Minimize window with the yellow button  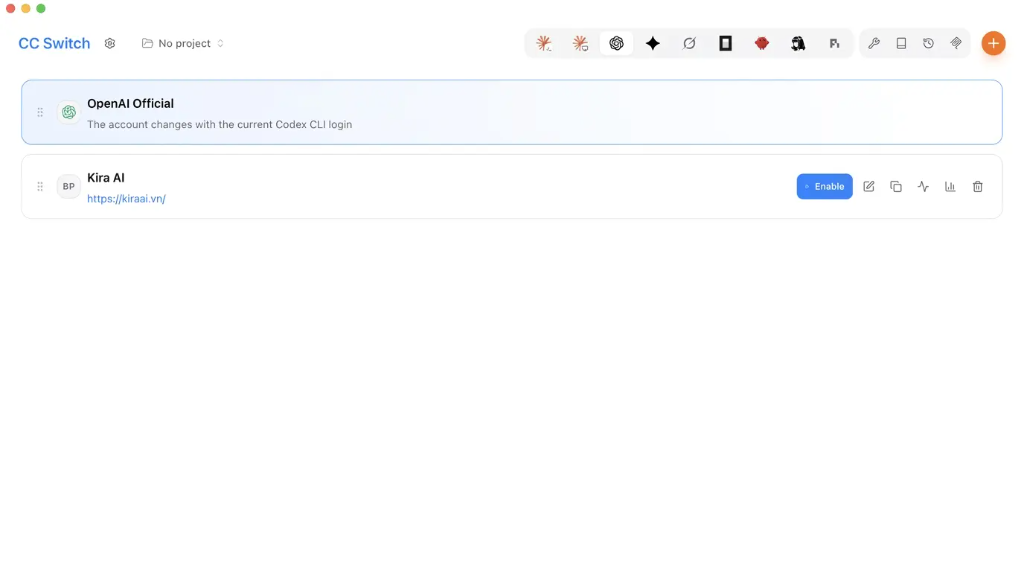[x=25, y=8]
